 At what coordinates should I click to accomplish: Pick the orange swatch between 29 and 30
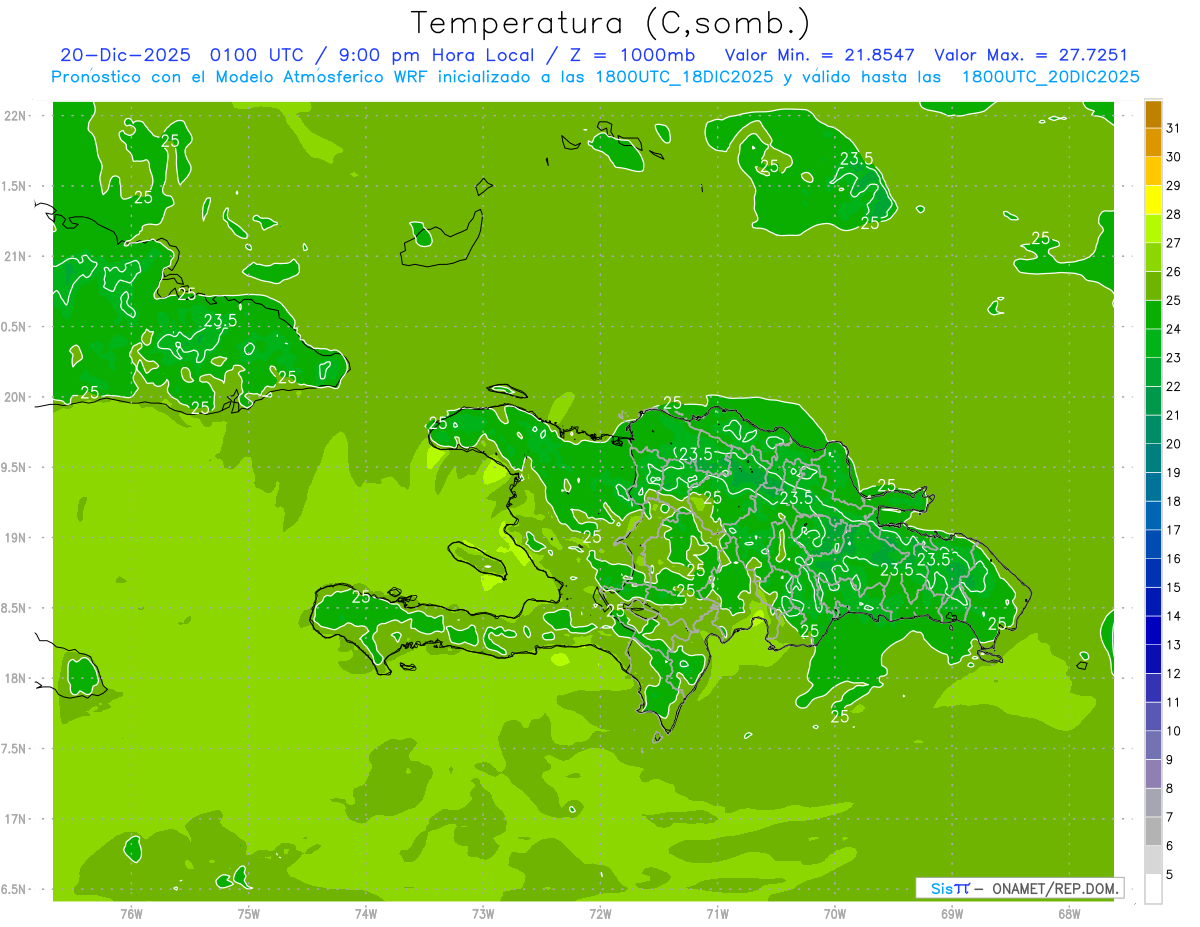coord(1153,171)
